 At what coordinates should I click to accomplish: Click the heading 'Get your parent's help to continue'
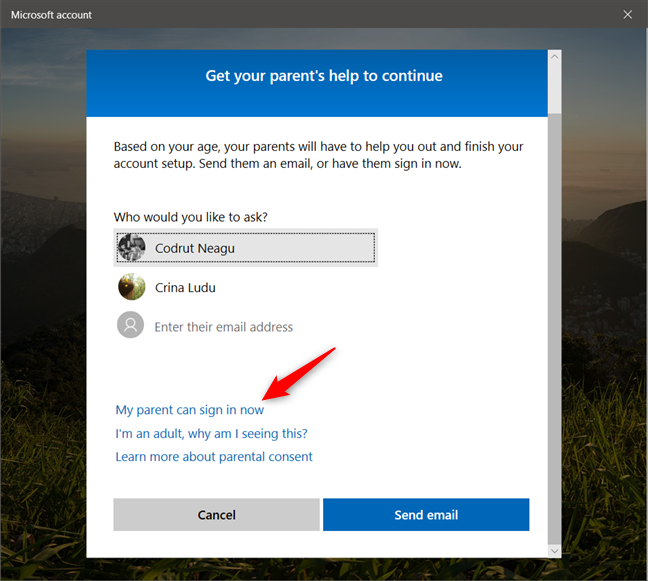324,76
